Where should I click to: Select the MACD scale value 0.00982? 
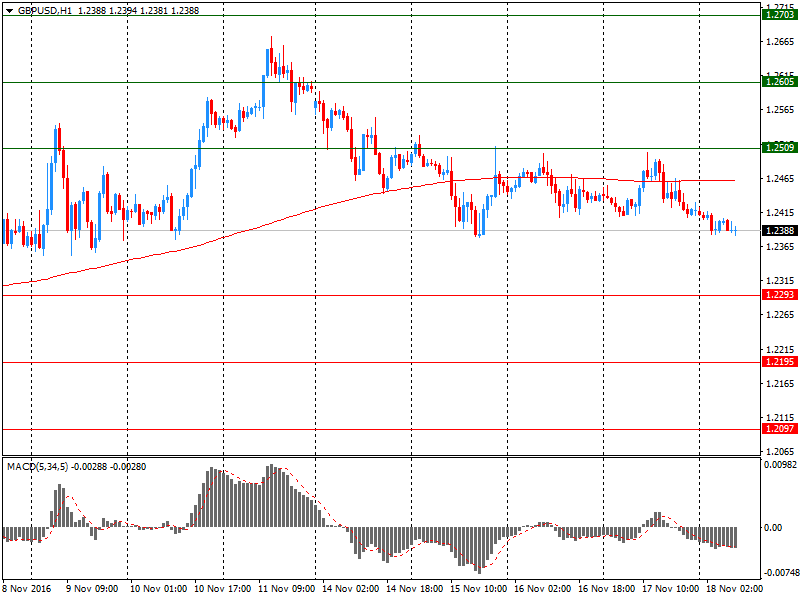(x=781, y=465)
